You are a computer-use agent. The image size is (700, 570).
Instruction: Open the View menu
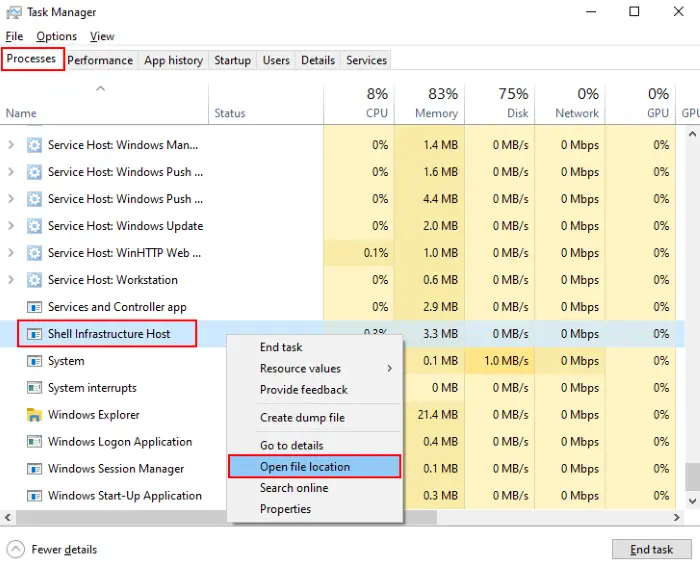point(102,36)
